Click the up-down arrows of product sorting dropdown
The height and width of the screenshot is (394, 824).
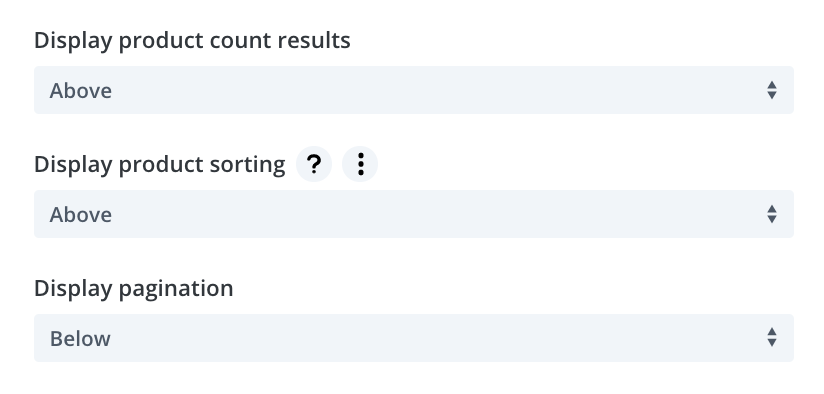click(x=771, y=214)
